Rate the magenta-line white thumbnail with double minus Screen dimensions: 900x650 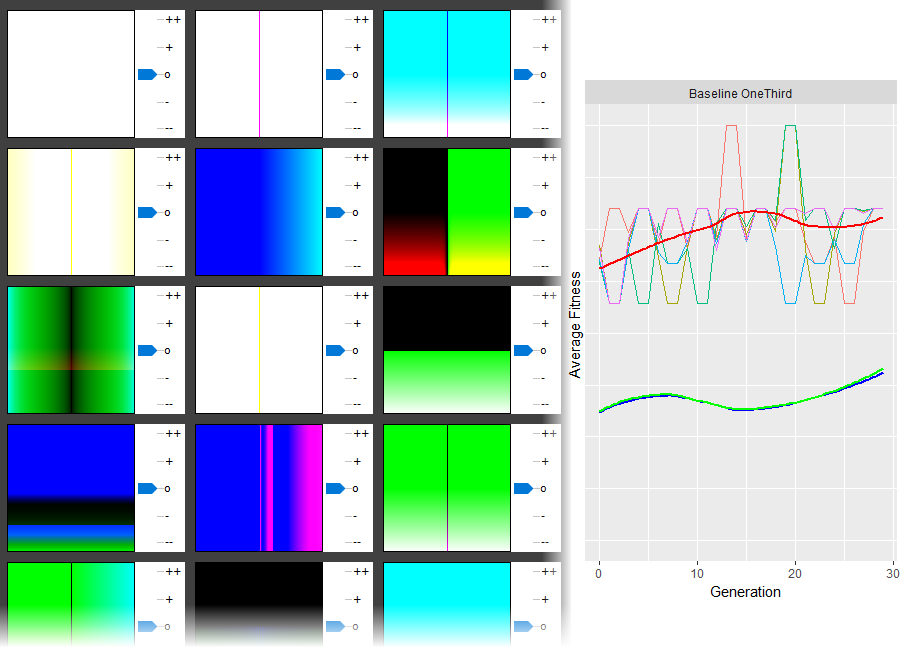[357, 128]
